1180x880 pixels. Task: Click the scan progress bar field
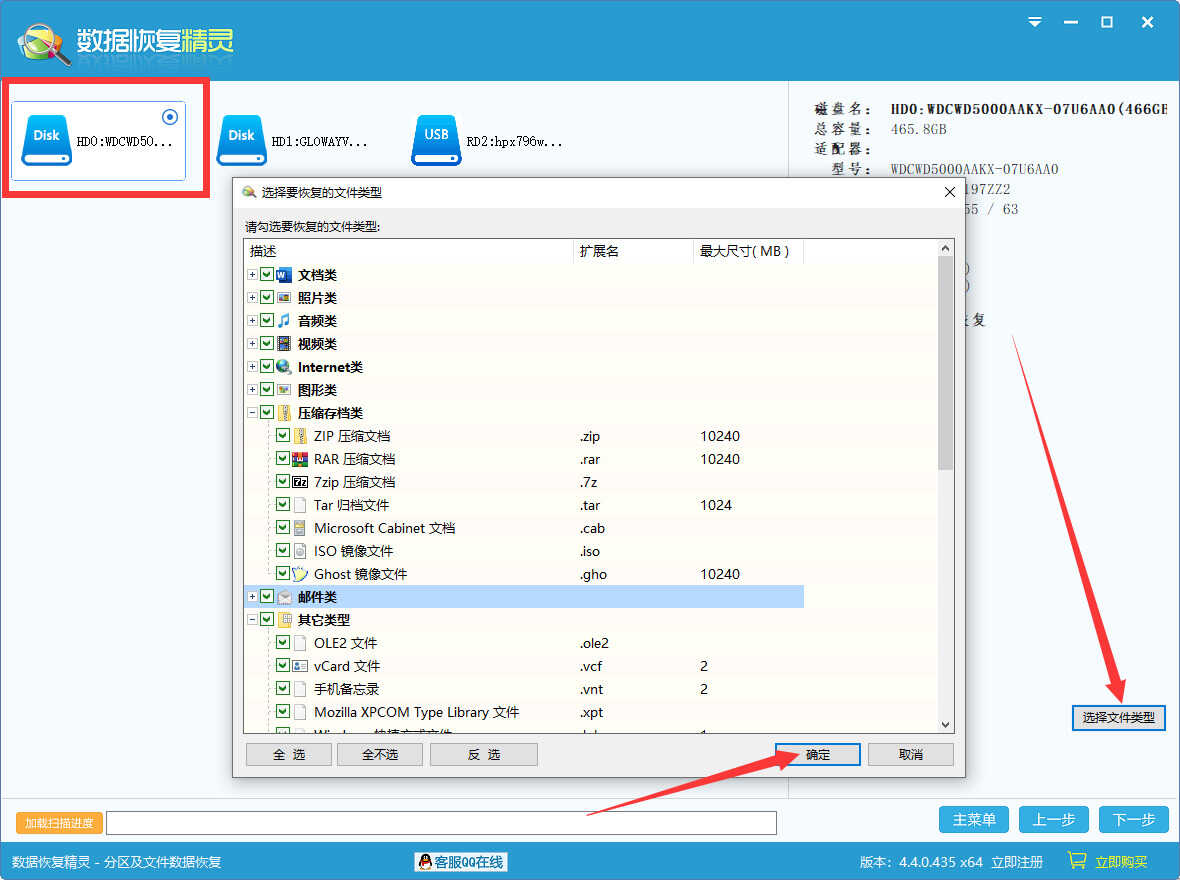coord(441,823)
